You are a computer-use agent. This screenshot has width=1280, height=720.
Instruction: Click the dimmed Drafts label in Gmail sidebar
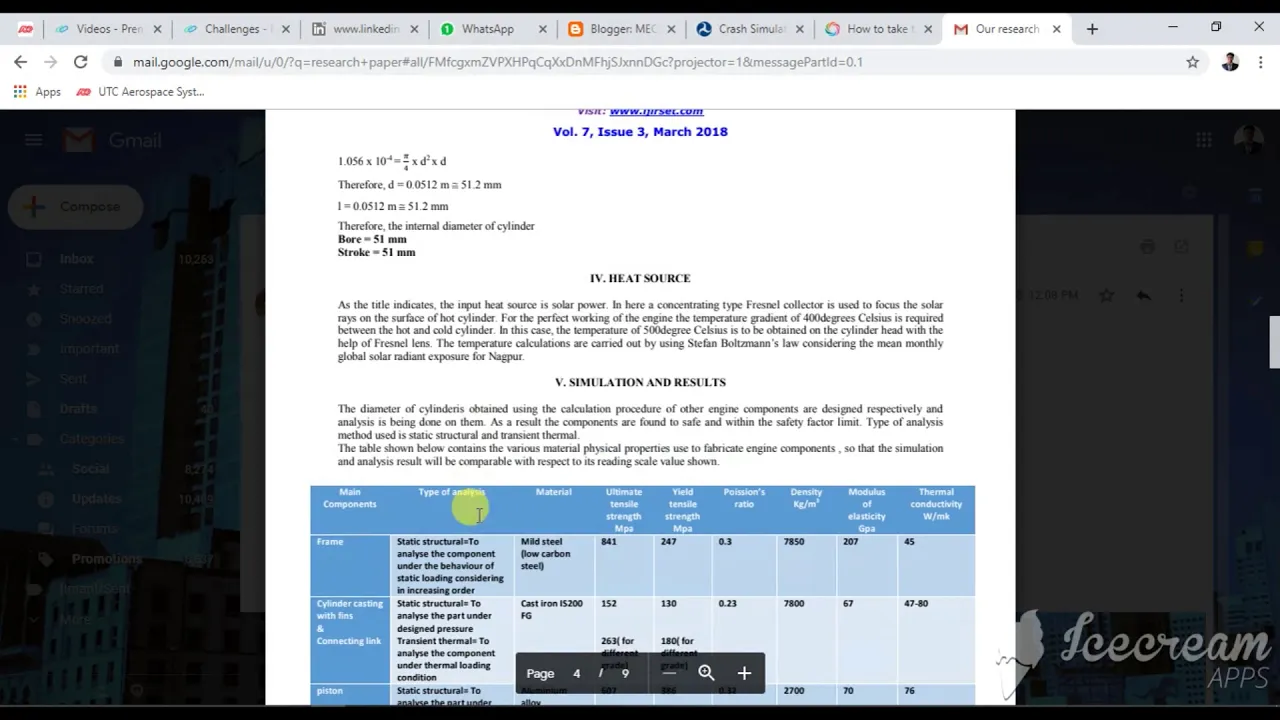[x=78, y=409]
